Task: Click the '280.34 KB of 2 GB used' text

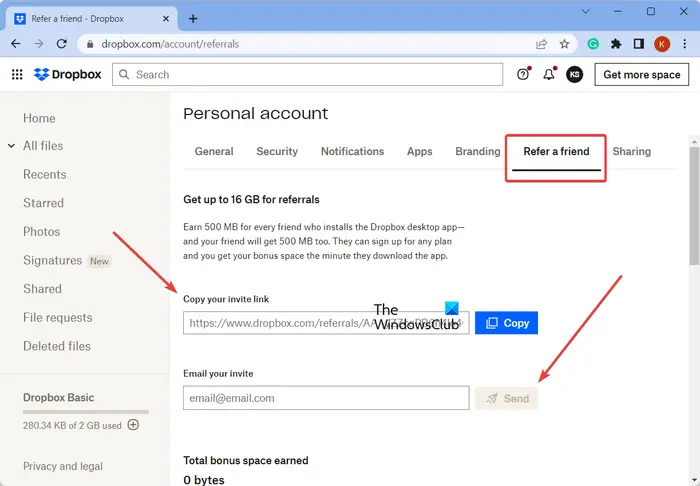Action: click(x=72, y=426)
